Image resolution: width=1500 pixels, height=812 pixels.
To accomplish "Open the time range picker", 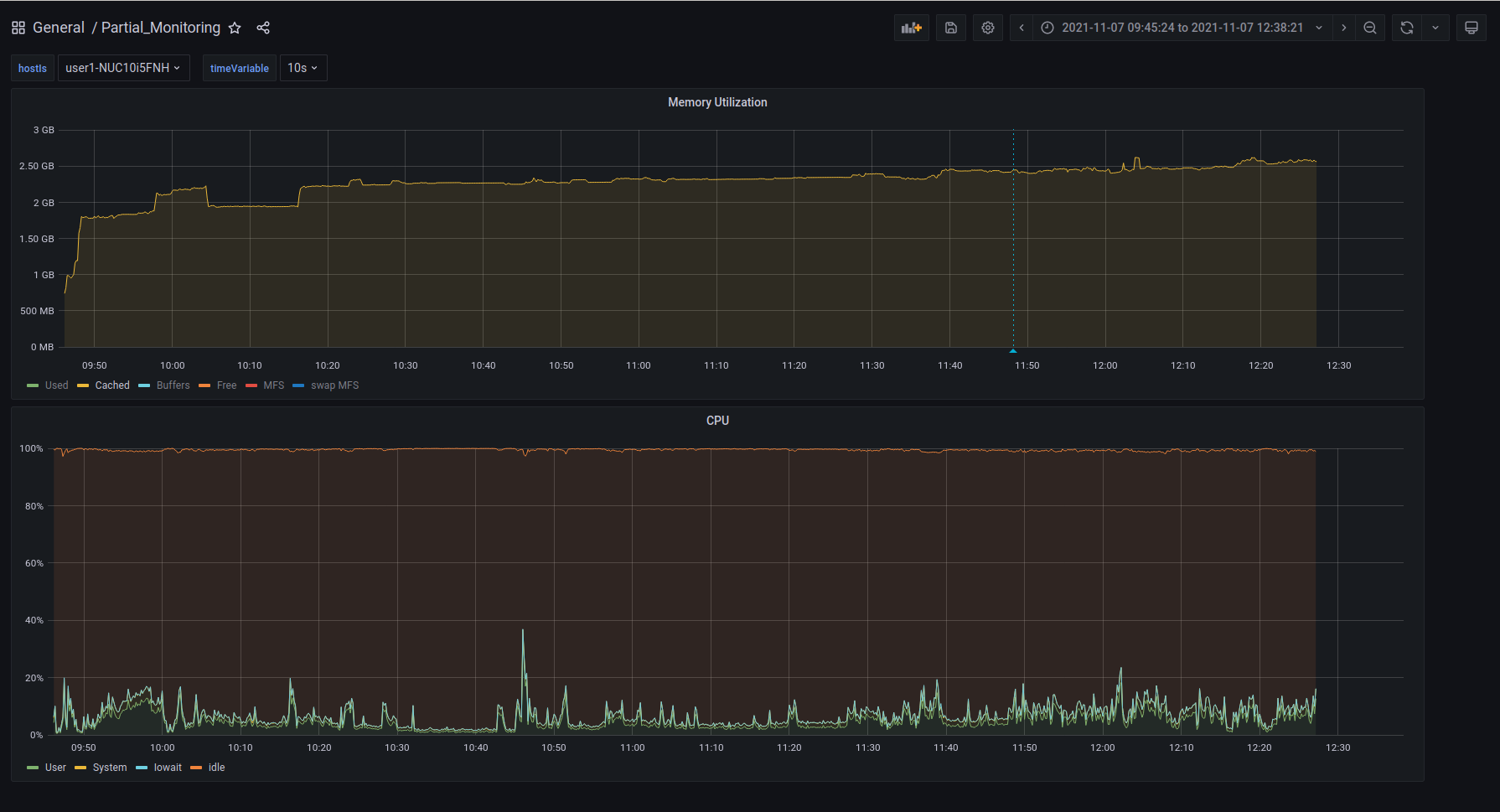I will click(1182, 28).
